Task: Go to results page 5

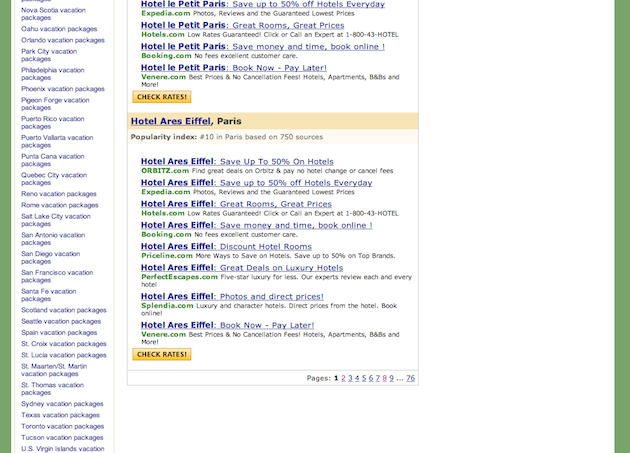Action: click(364, 378)
